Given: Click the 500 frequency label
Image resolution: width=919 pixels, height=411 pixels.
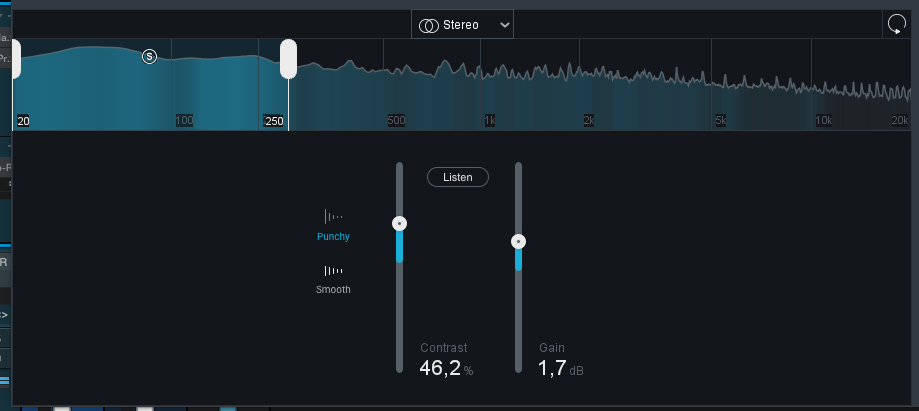Looking at the screenshot, I should pyautogui.click(x=396, y=121).
